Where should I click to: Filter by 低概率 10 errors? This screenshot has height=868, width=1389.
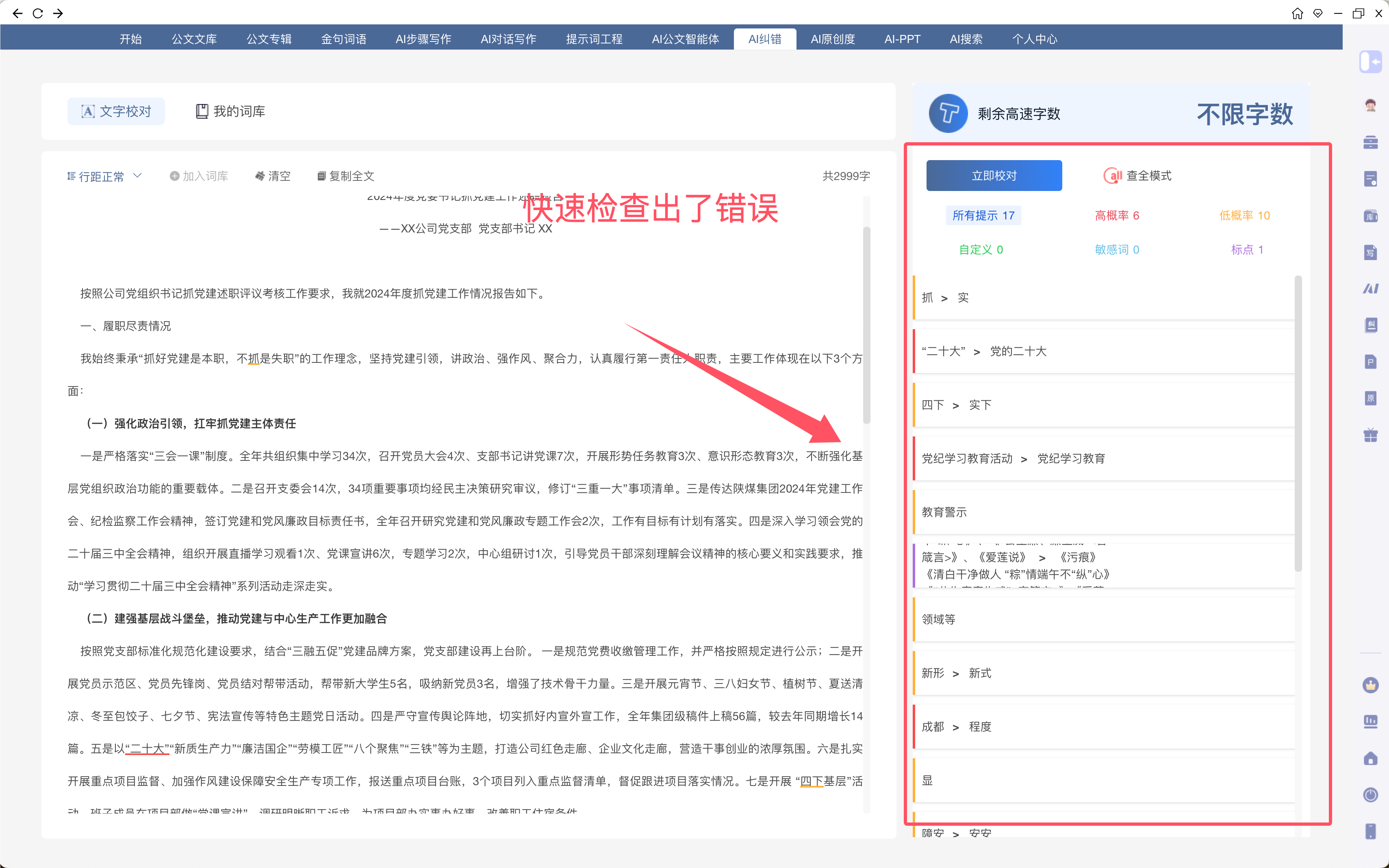(1244, 215)
